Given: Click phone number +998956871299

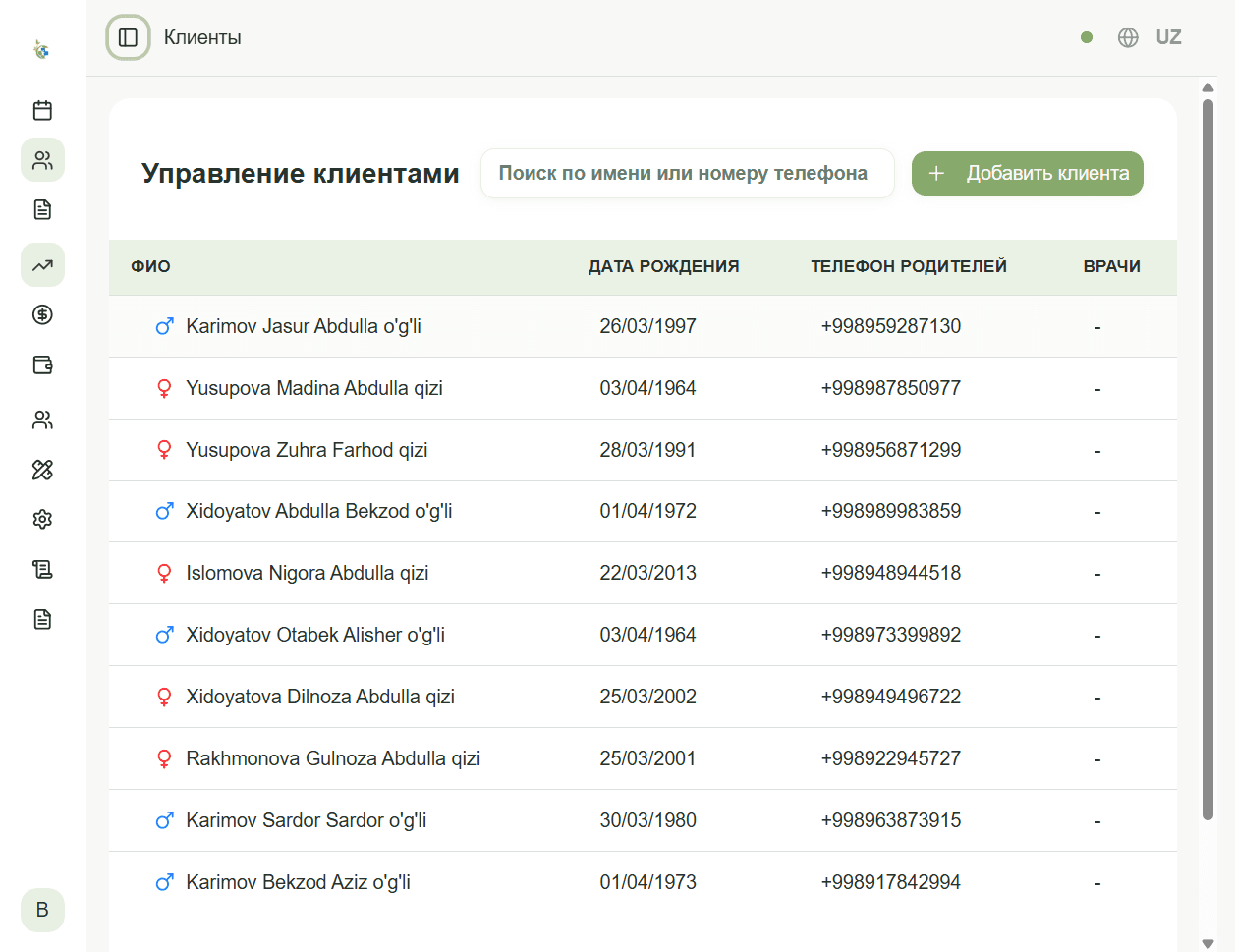Looking at the screenshot, I should 891,450.
